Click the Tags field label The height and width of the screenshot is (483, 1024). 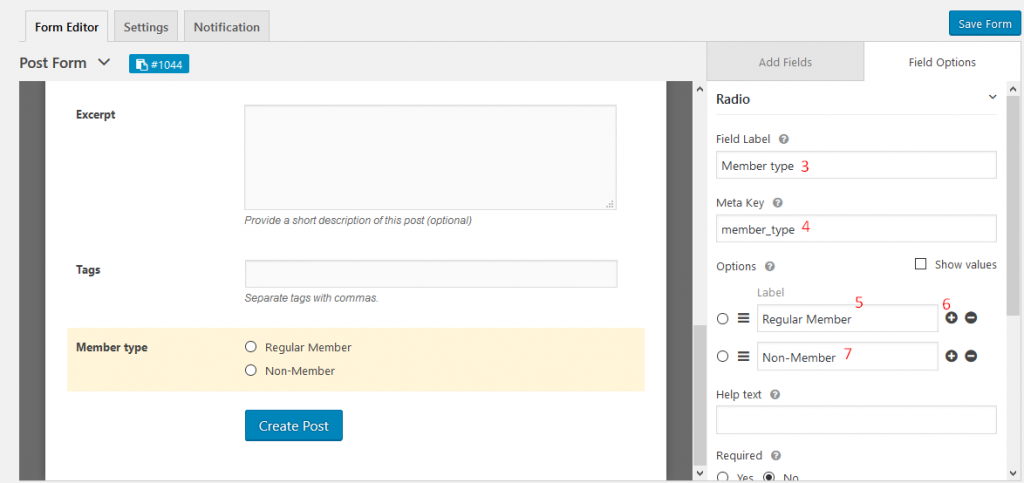88,269
